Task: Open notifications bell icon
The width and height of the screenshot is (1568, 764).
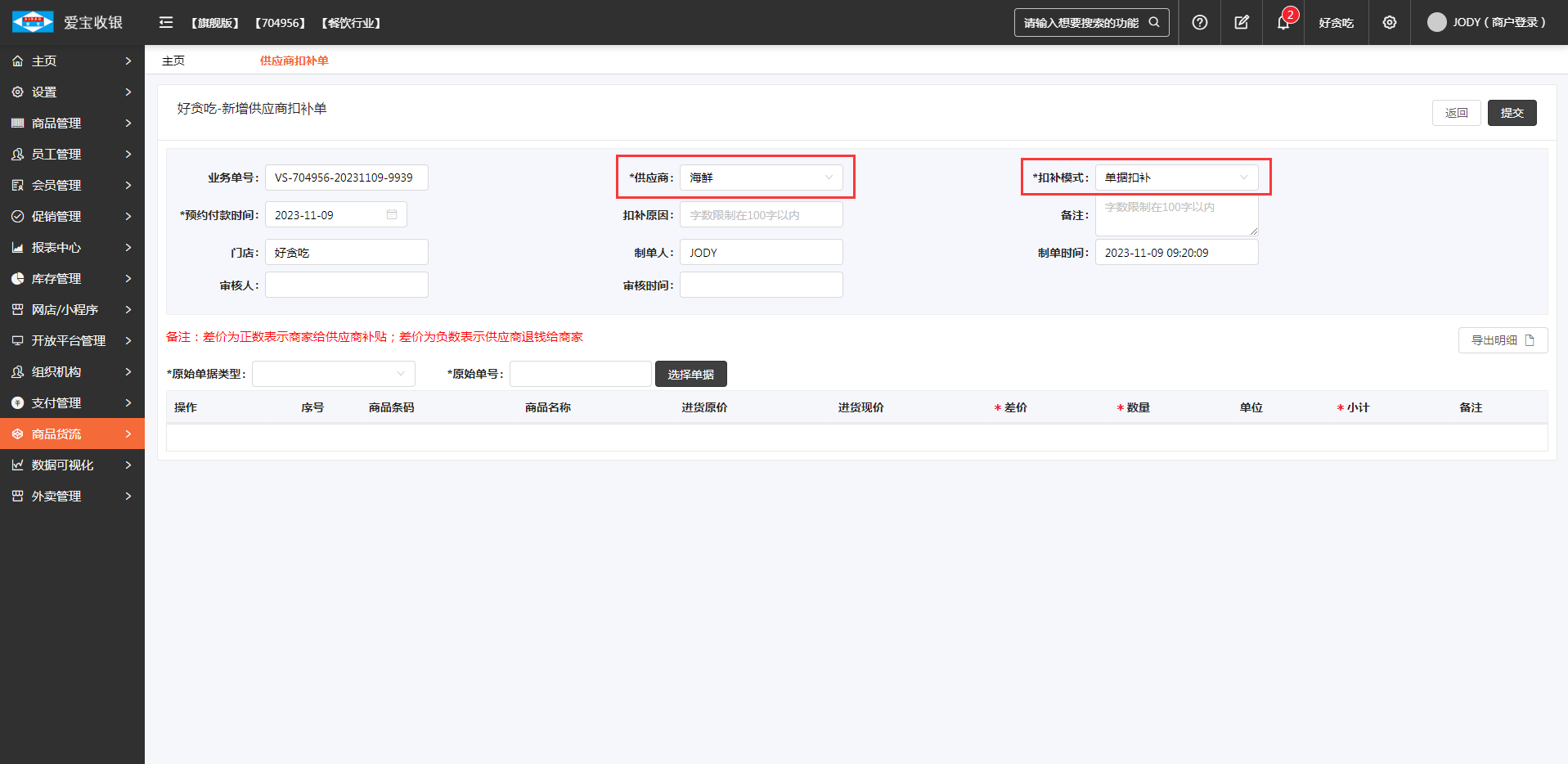Action: pos(1283,23)
